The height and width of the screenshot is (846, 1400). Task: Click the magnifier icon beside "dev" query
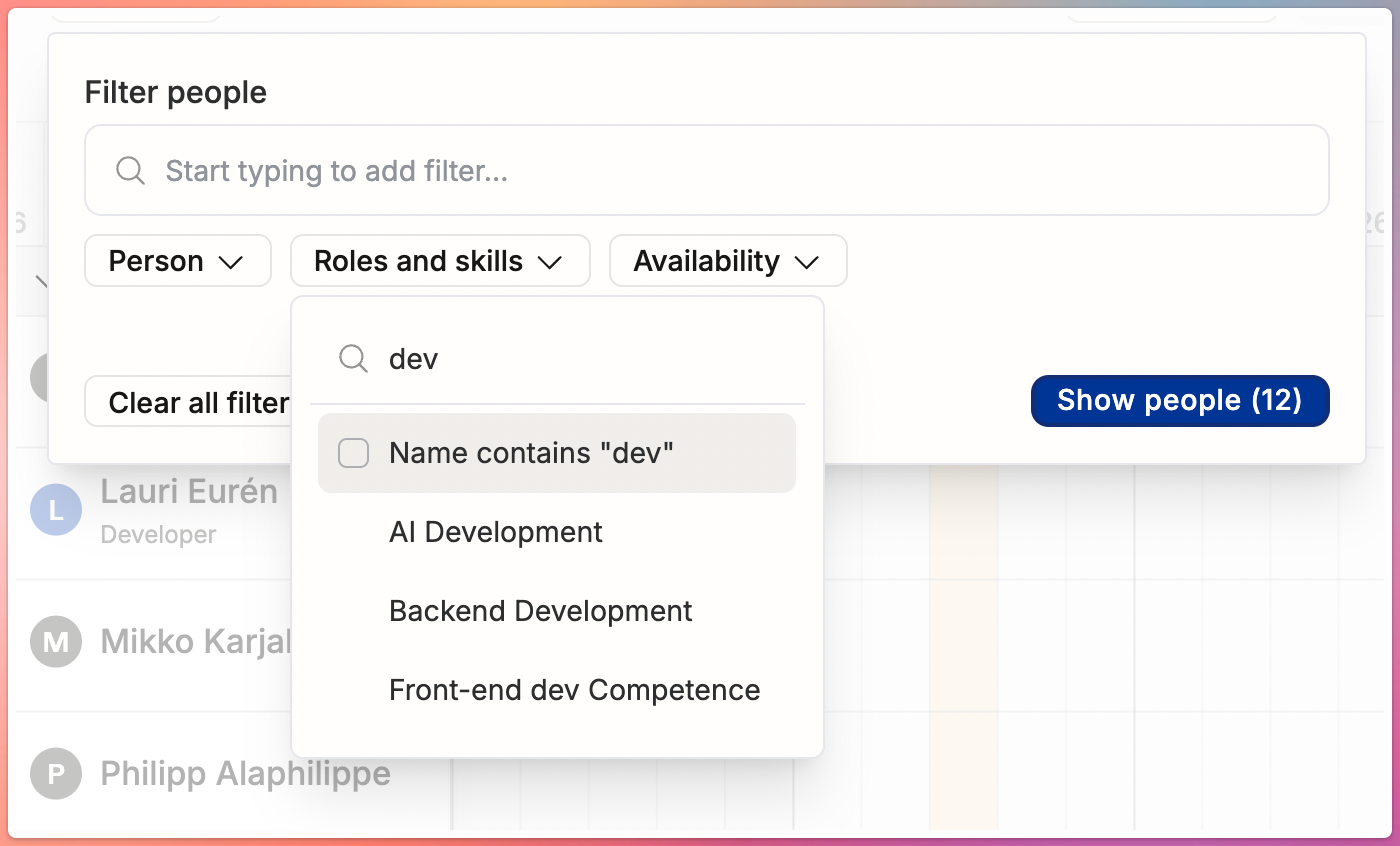353,358
